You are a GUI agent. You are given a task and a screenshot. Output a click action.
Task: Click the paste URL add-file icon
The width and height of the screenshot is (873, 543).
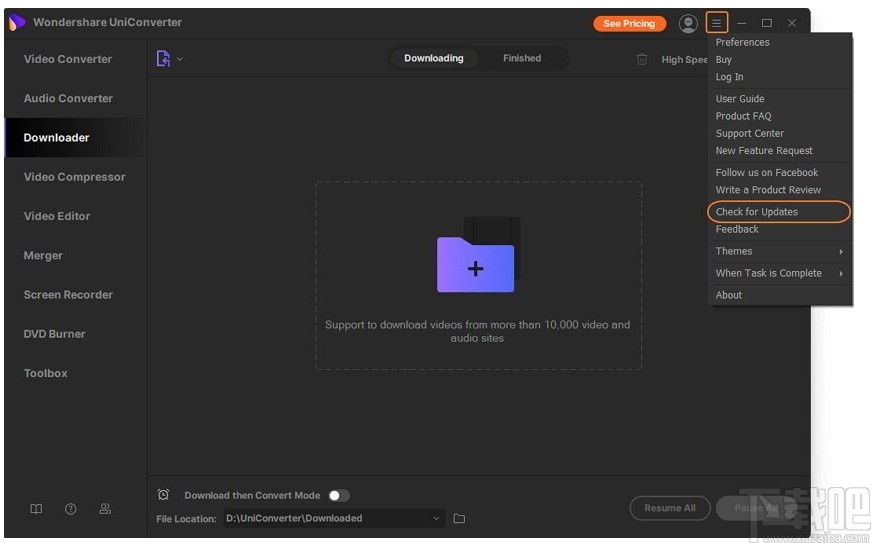point(163,58)
